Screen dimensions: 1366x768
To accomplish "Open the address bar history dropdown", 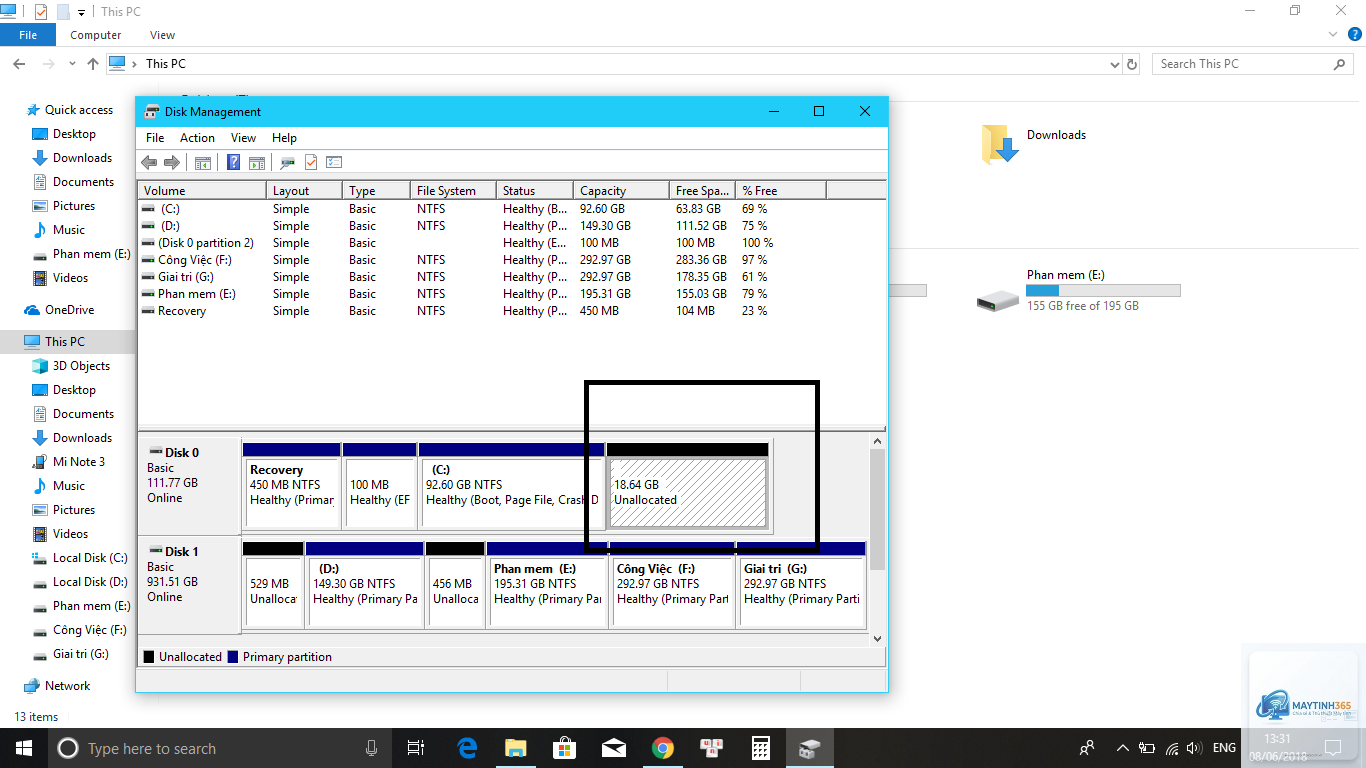I will (1115, 64).
